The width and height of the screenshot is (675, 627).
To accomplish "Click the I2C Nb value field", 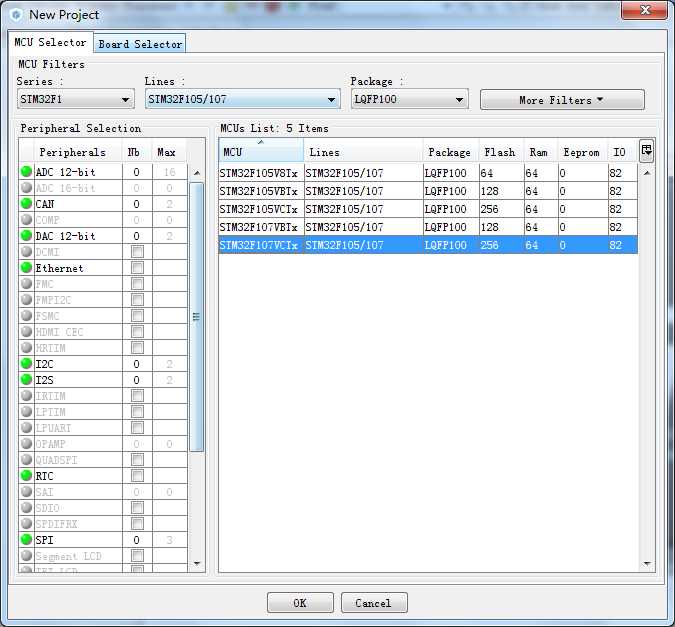I will pos(137,364).
